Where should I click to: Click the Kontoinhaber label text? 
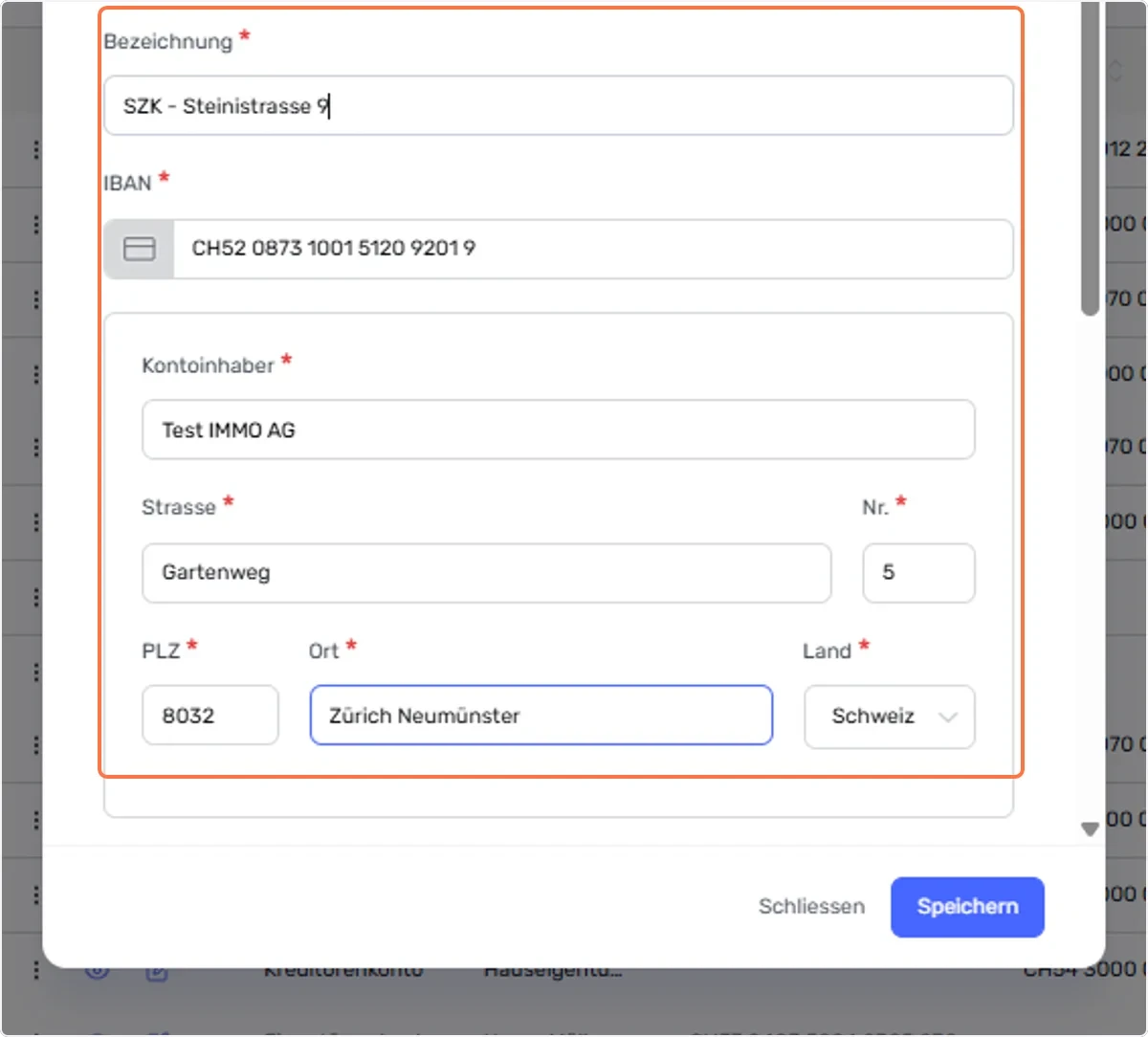(x=209, y=365)
